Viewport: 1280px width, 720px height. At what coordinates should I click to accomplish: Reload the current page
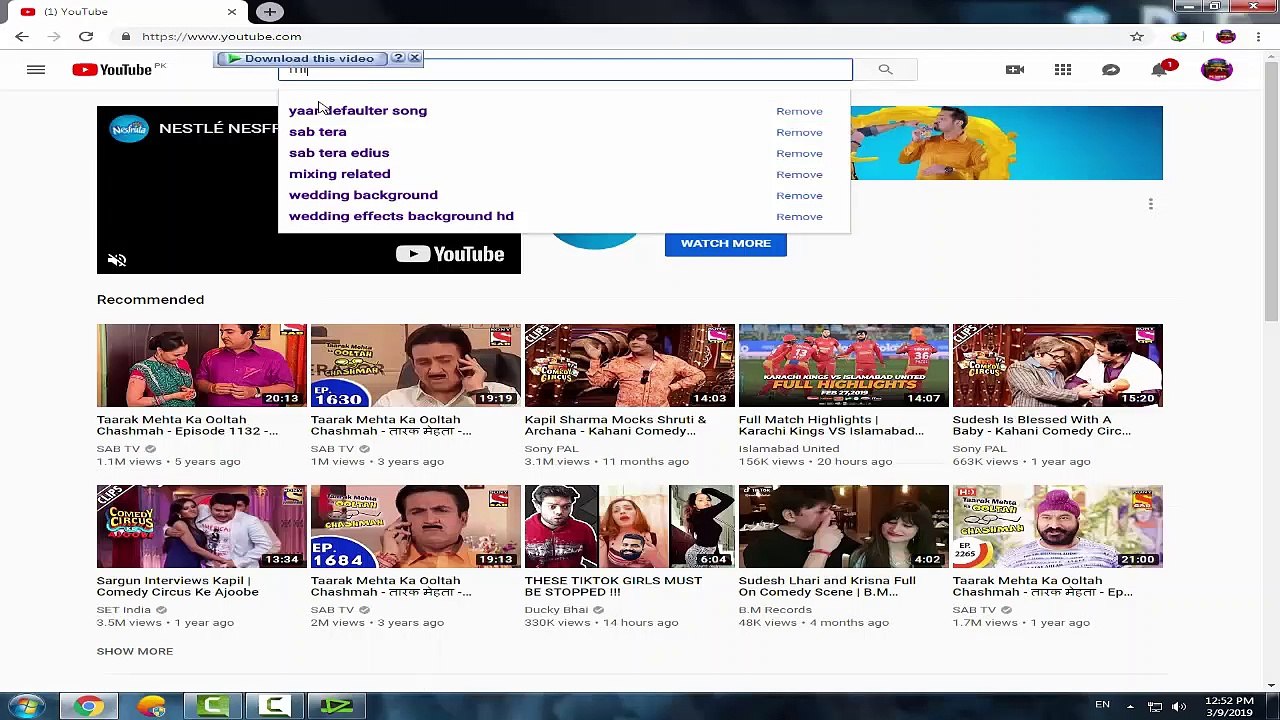pos(86,36)
